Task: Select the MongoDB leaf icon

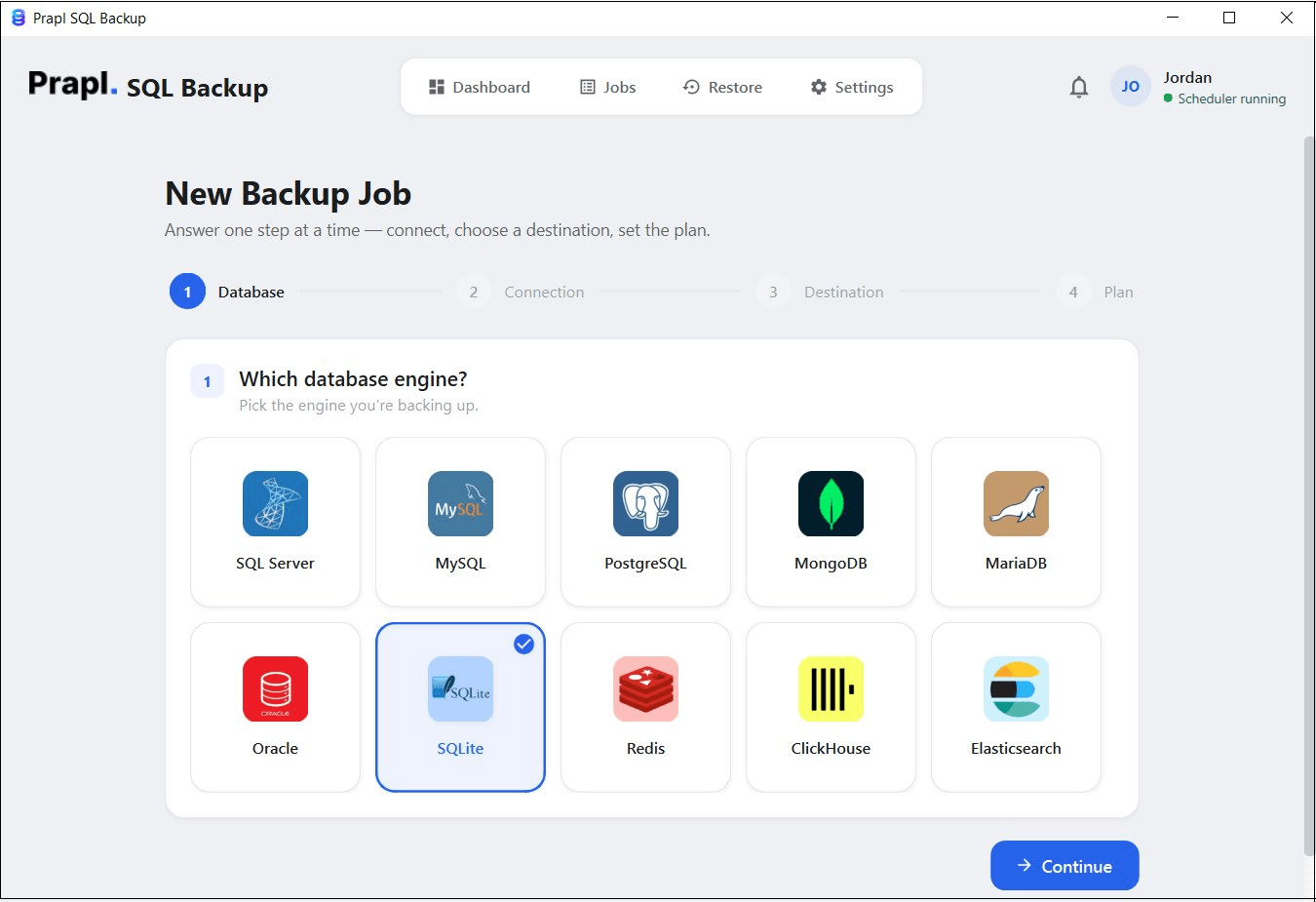Action: coord(831,503)
